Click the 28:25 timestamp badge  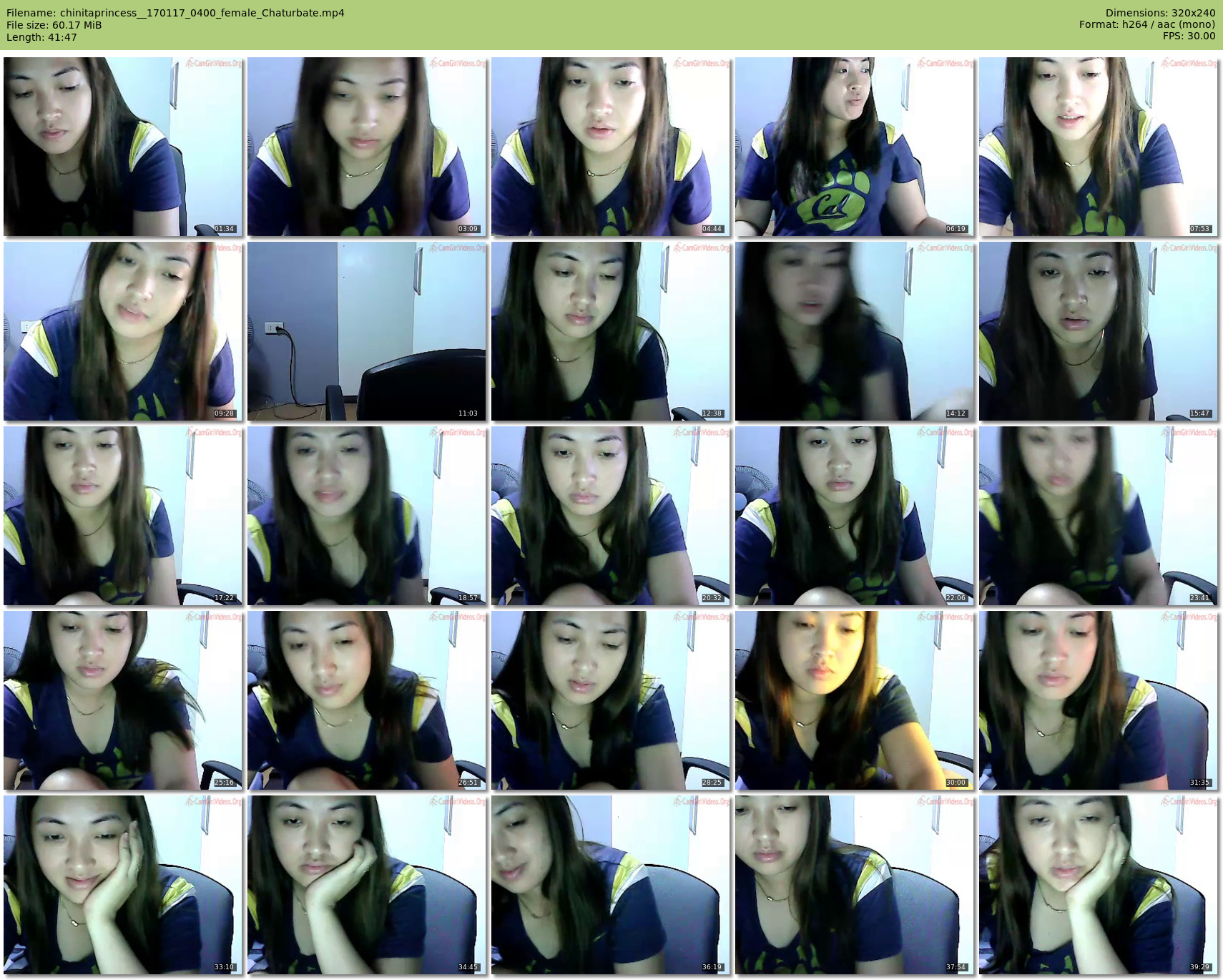pyautogui.click(x=712, y=783)
